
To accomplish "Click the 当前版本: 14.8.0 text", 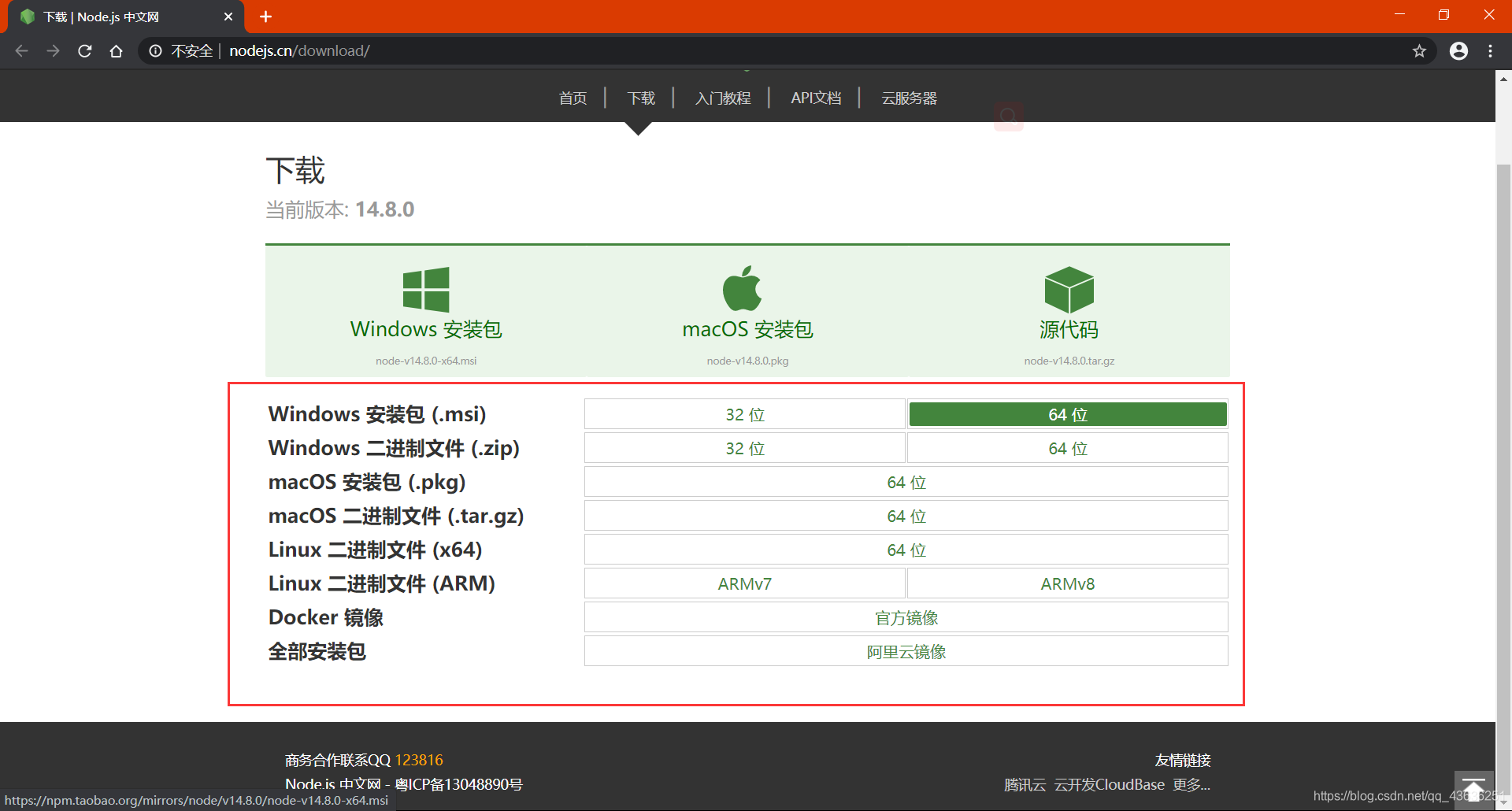I will coord(339,209).
